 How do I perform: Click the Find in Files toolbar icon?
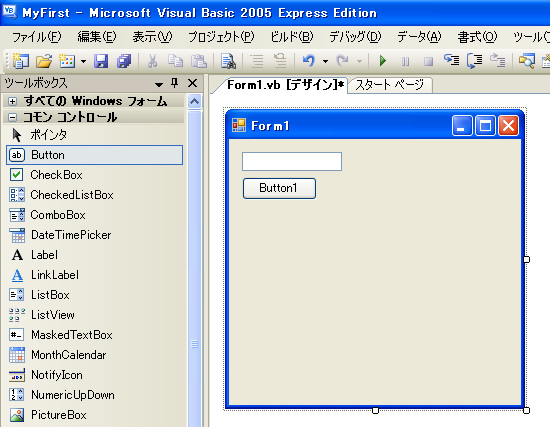228,61
